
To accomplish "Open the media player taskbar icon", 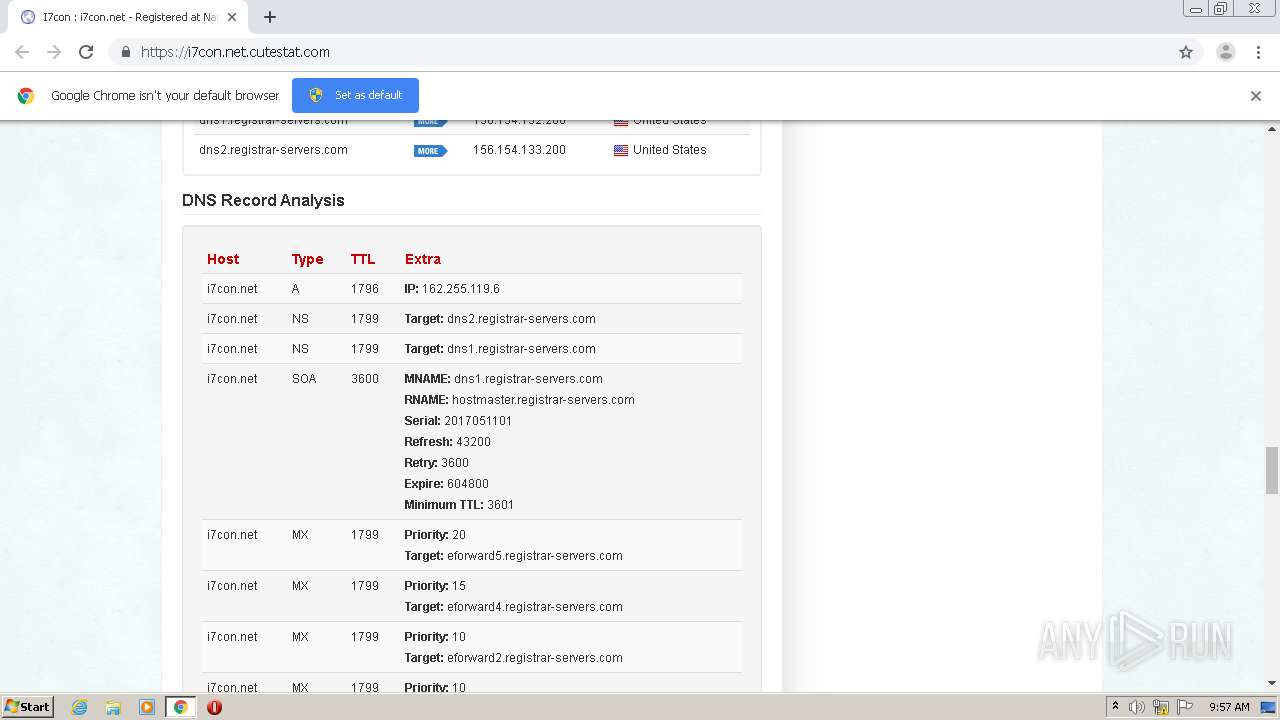I will (x=146, y=707).
